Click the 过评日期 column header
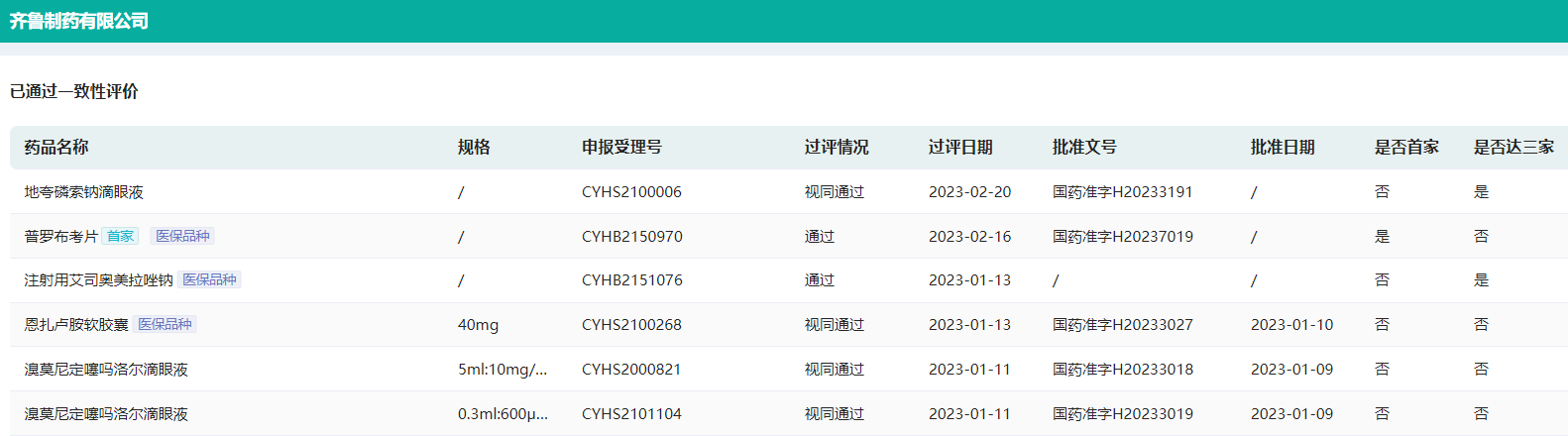This screenshot has width=1568, height=436. click(x=960, y=147)
